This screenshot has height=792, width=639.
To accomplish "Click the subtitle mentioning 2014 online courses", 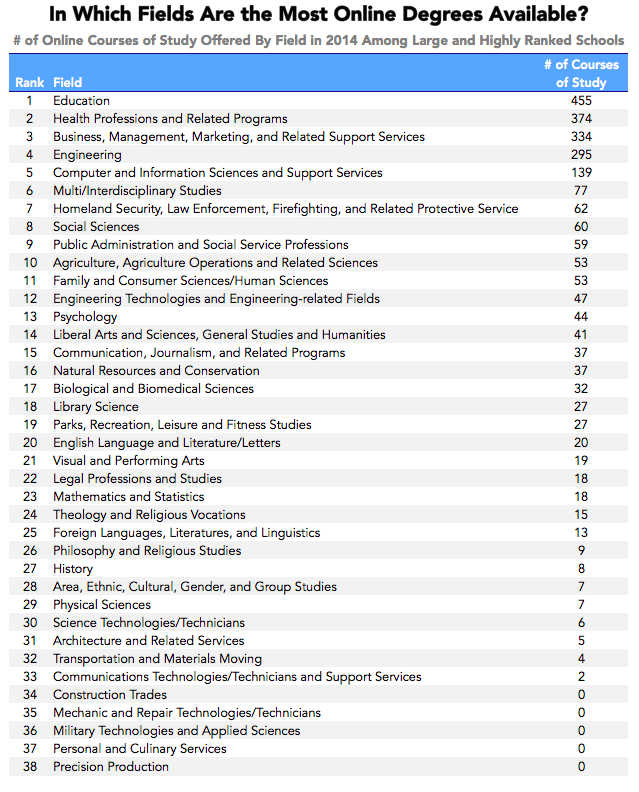I will pos(319,40).
